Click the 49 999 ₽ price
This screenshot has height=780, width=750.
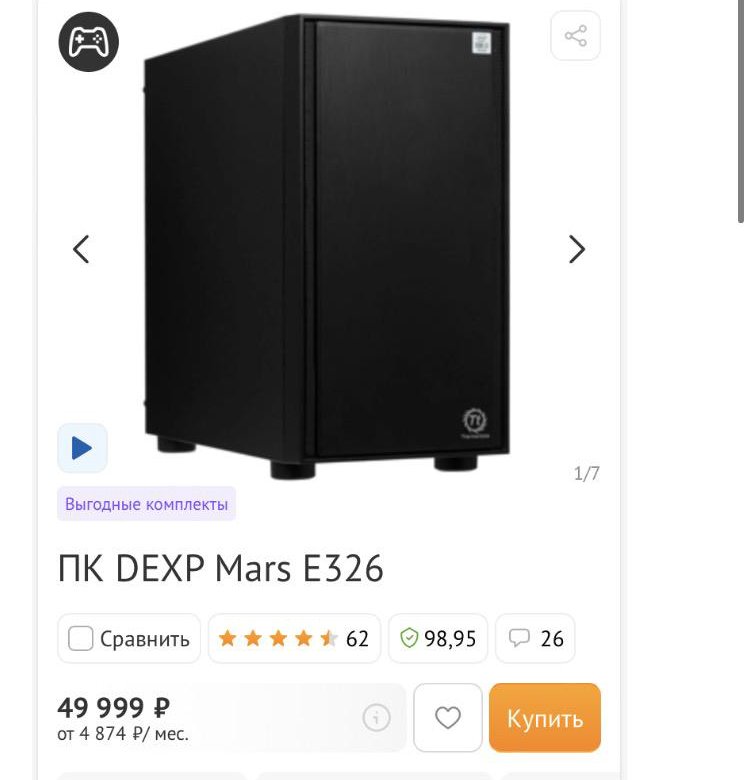click(113, 707)
